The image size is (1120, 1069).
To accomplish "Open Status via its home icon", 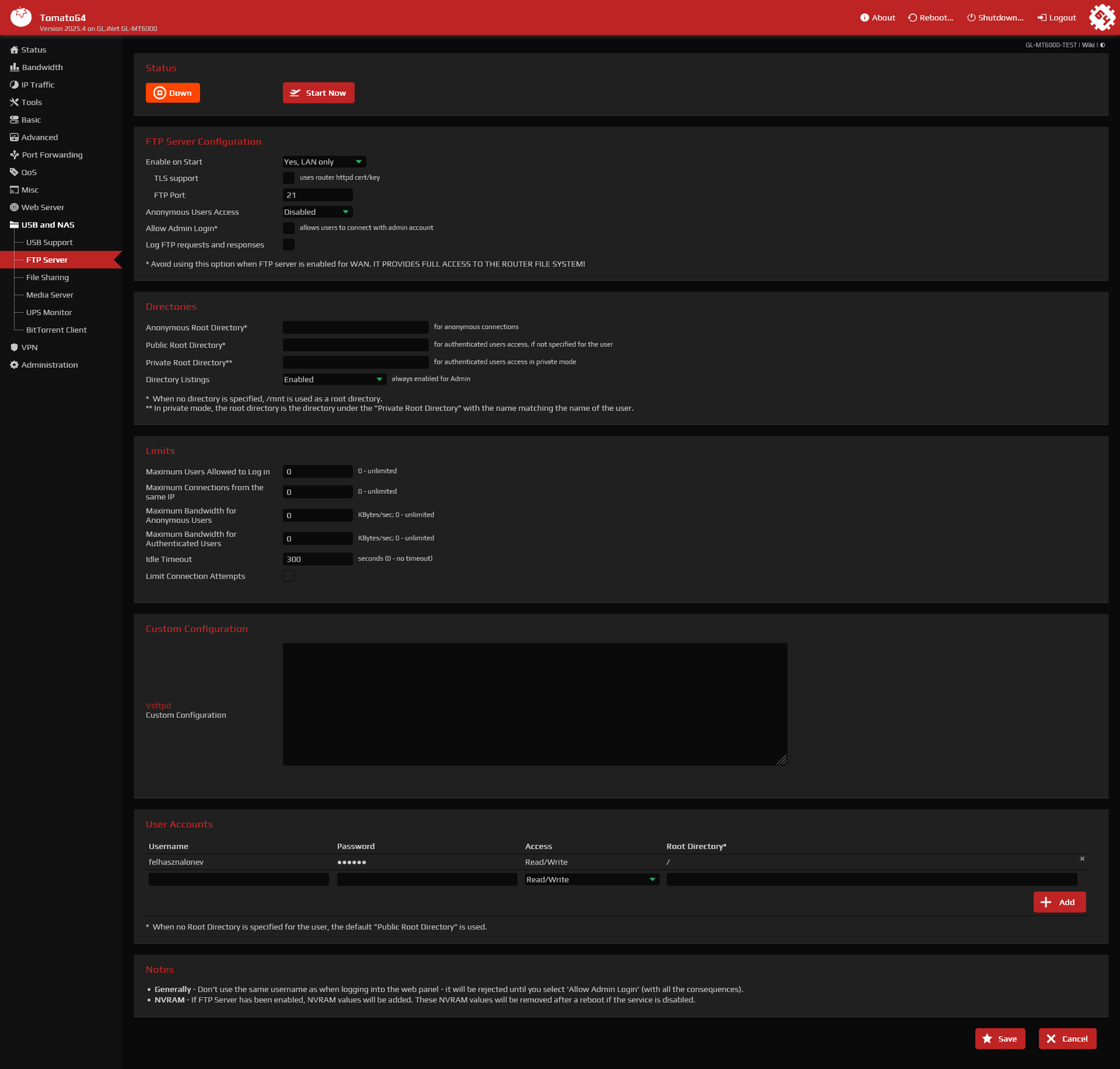I will 14,50.
